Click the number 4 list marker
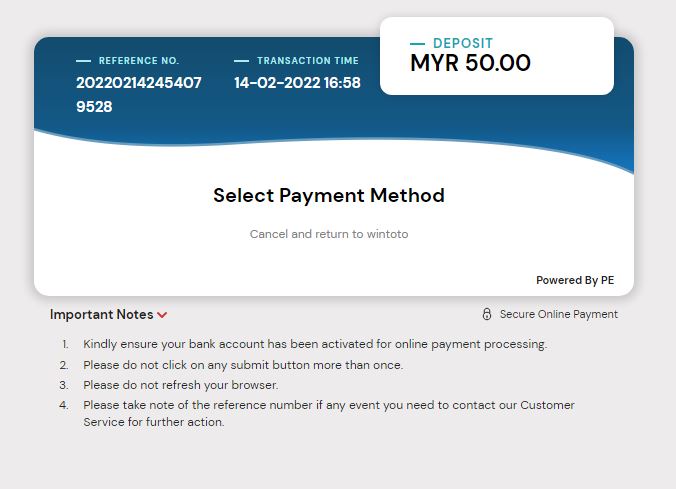The height and width of the screenshot is (489, 676). pos(64,405)
